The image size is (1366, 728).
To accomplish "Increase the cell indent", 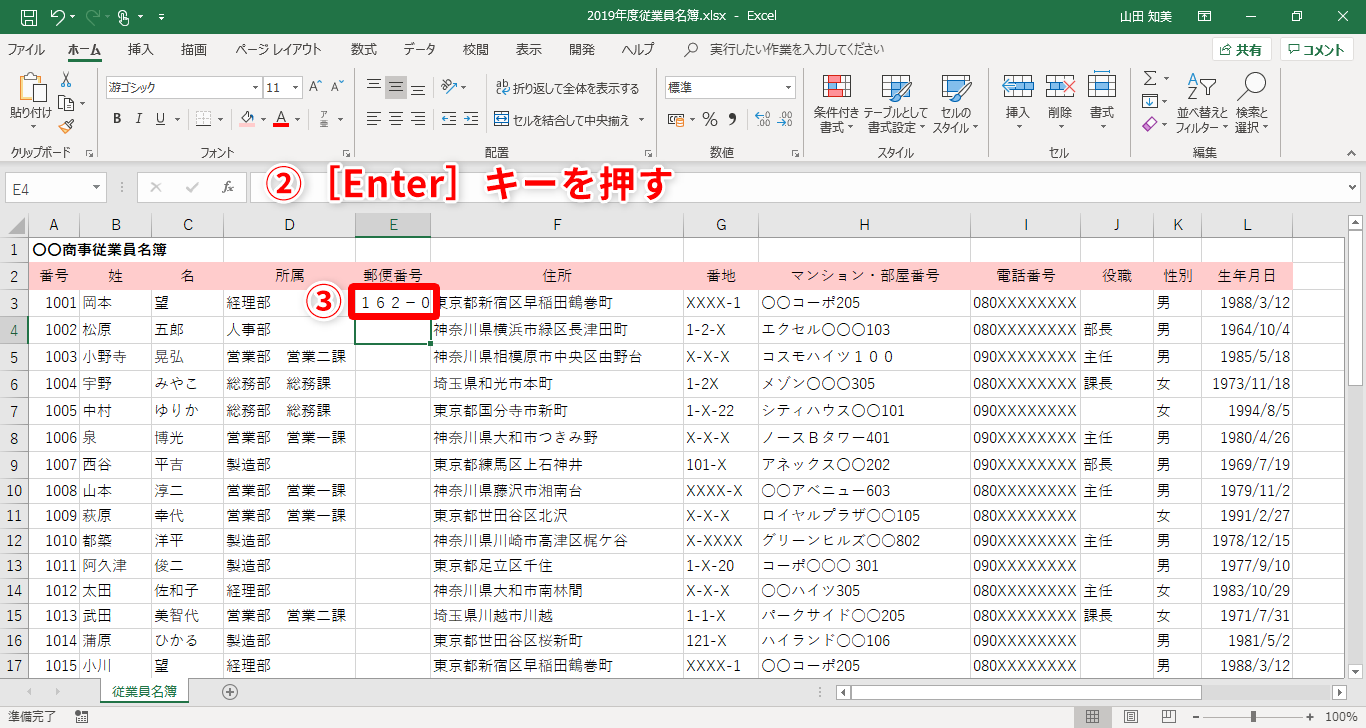I will coord(470,119).
